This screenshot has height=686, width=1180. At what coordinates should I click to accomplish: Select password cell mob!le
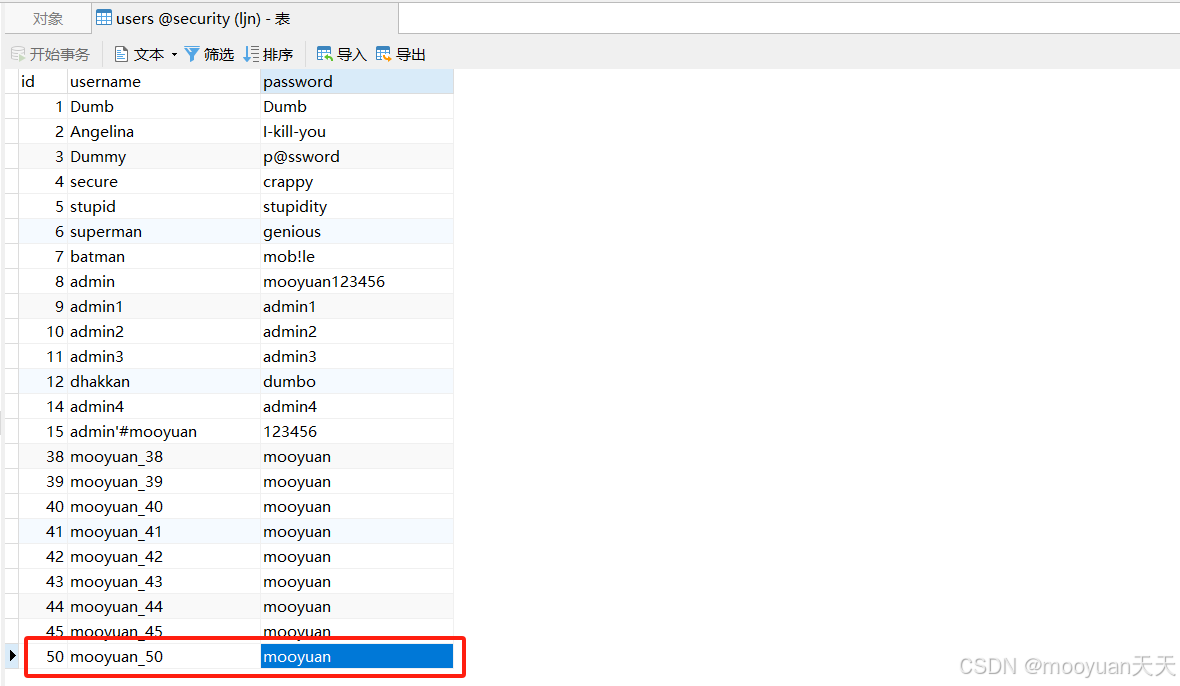click(357, 256)
